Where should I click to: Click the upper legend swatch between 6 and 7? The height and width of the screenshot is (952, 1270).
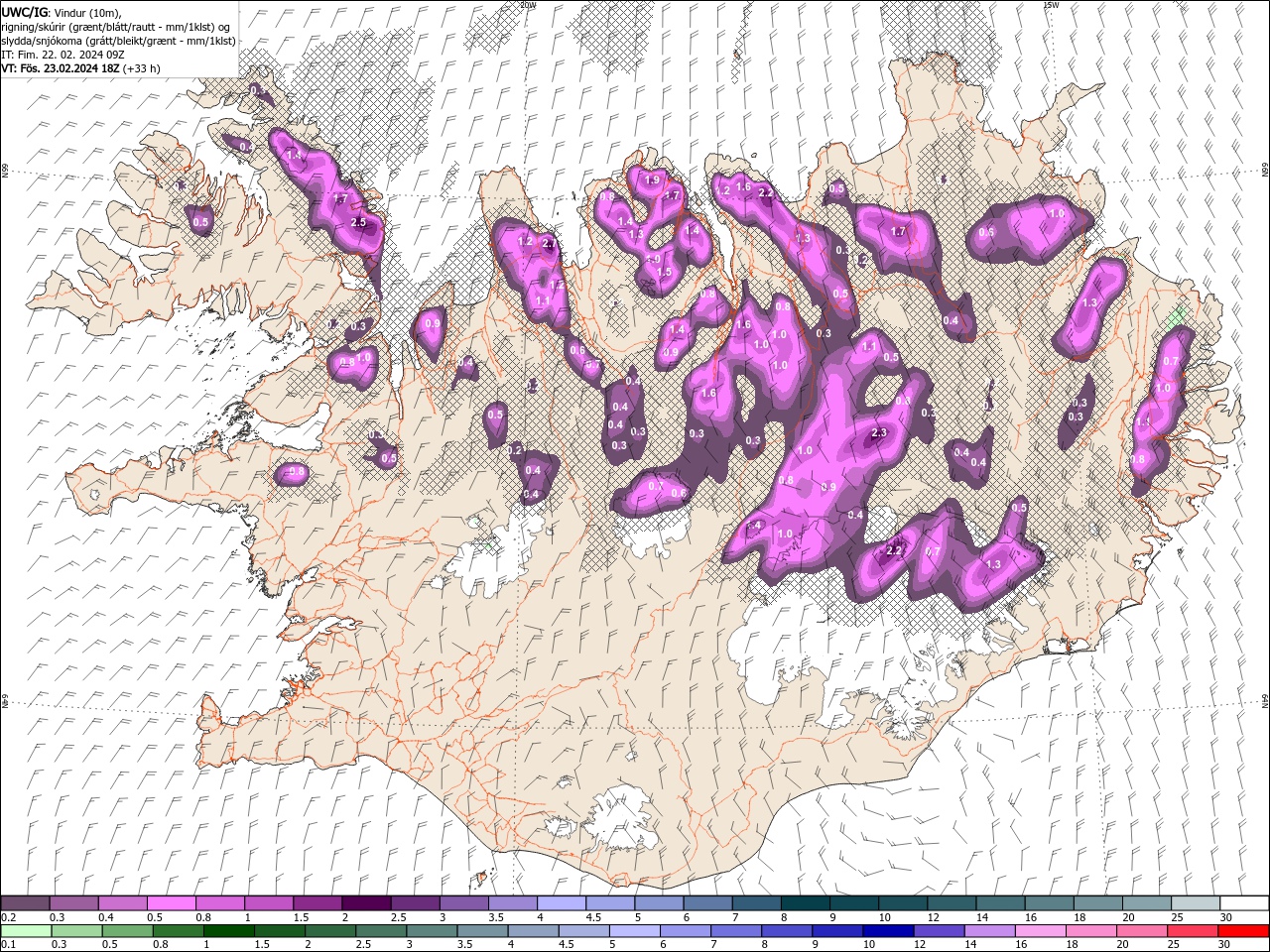pos(707,903)
